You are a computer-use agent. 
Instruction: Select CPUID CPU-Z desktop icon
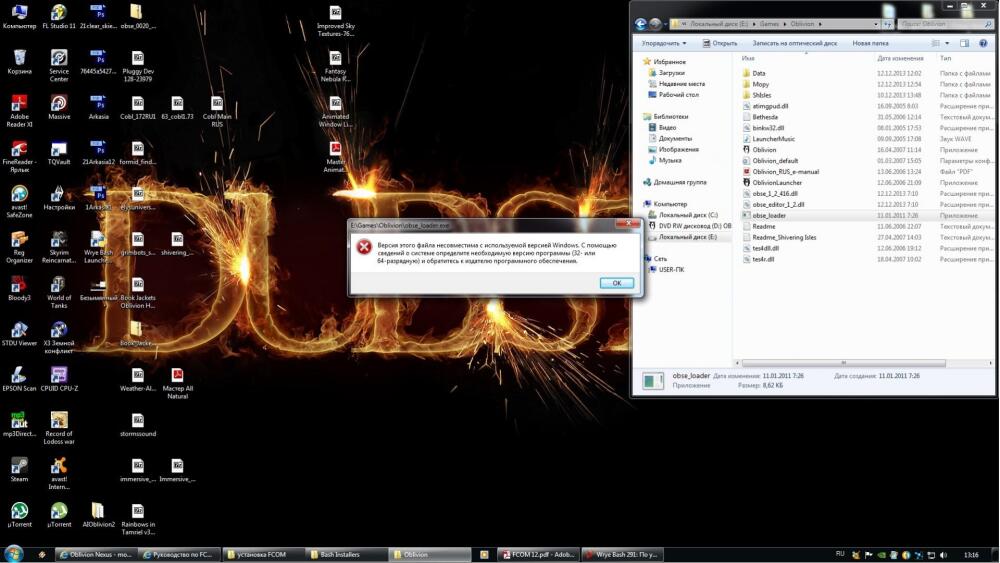tap(59, 379)
